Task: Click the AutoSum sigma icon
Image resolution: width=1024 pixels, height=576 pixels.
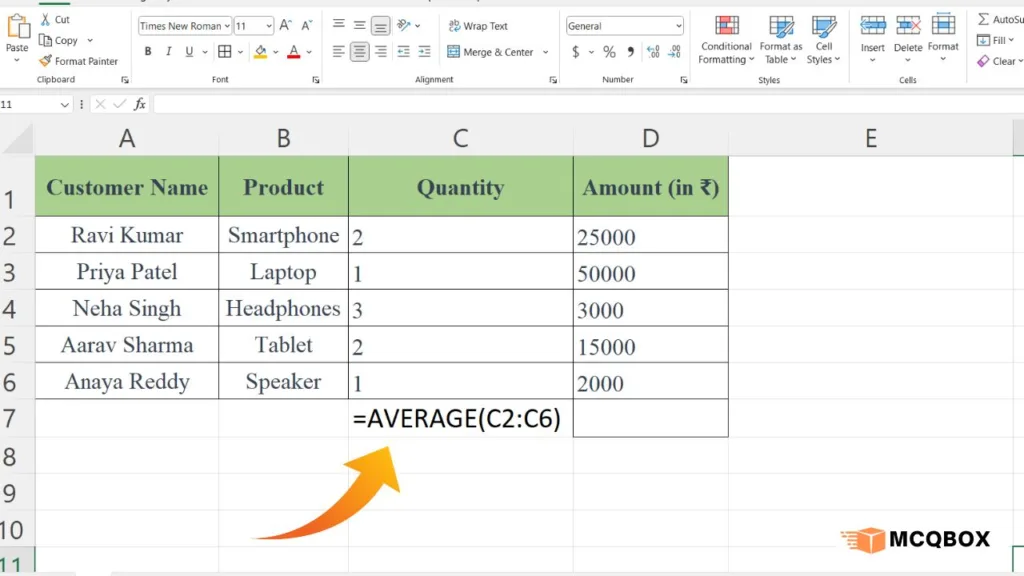Action: (984, 19)
